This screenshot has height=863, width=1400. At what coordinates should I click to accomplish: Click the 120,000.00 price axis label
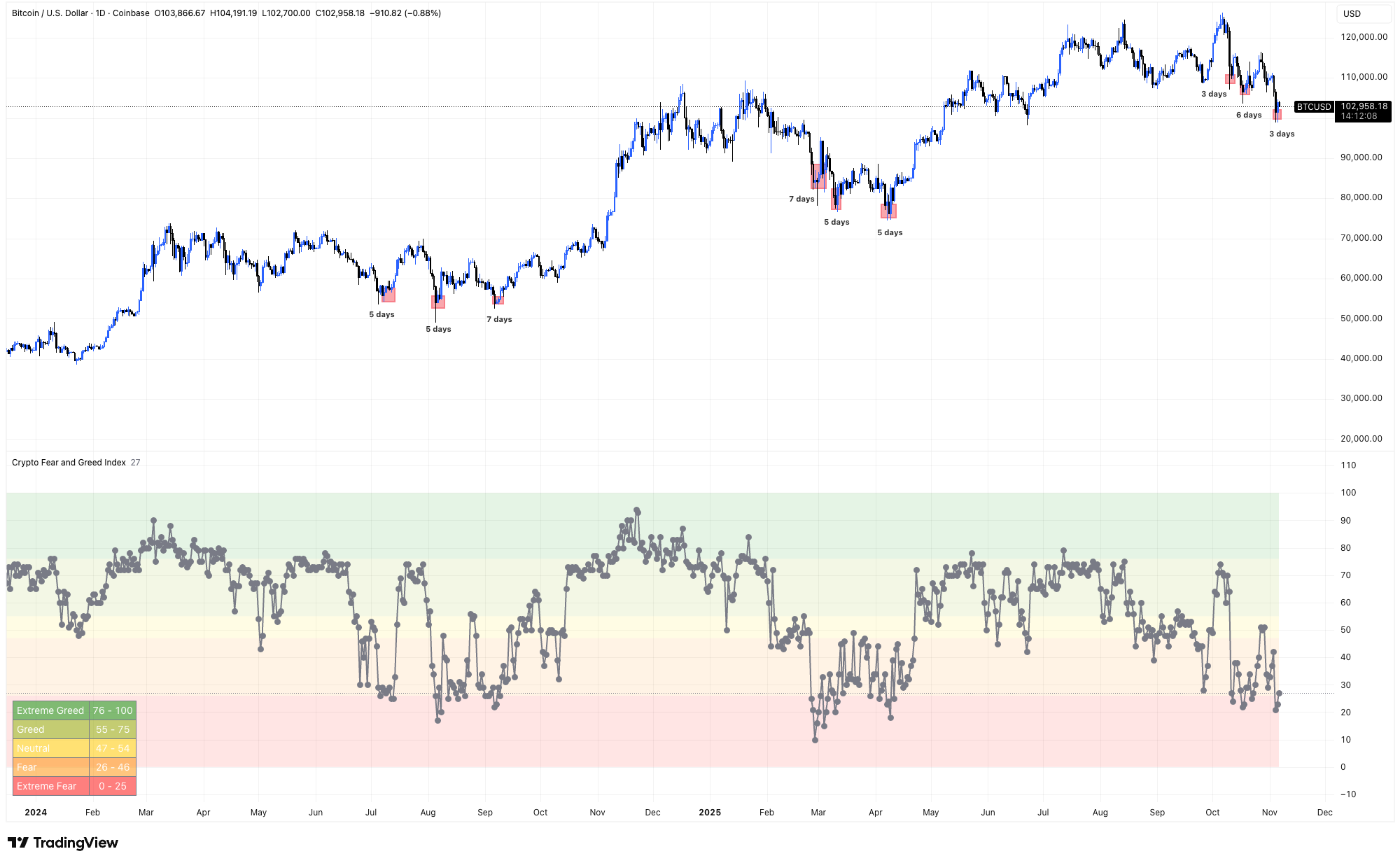(x=1364, y=37)
